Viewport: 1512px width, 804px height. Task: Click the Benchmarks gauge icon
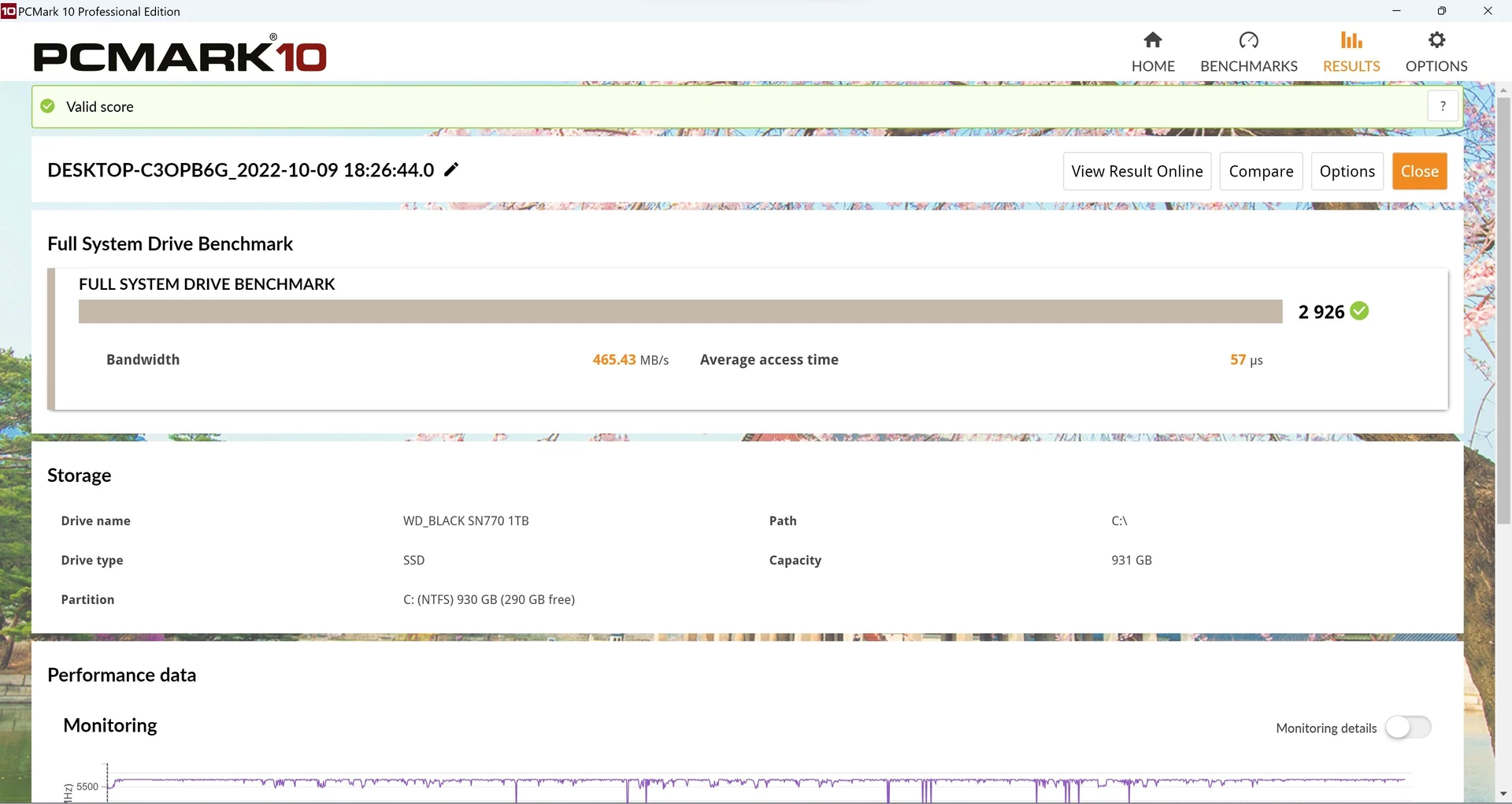tap(1249, 39)
